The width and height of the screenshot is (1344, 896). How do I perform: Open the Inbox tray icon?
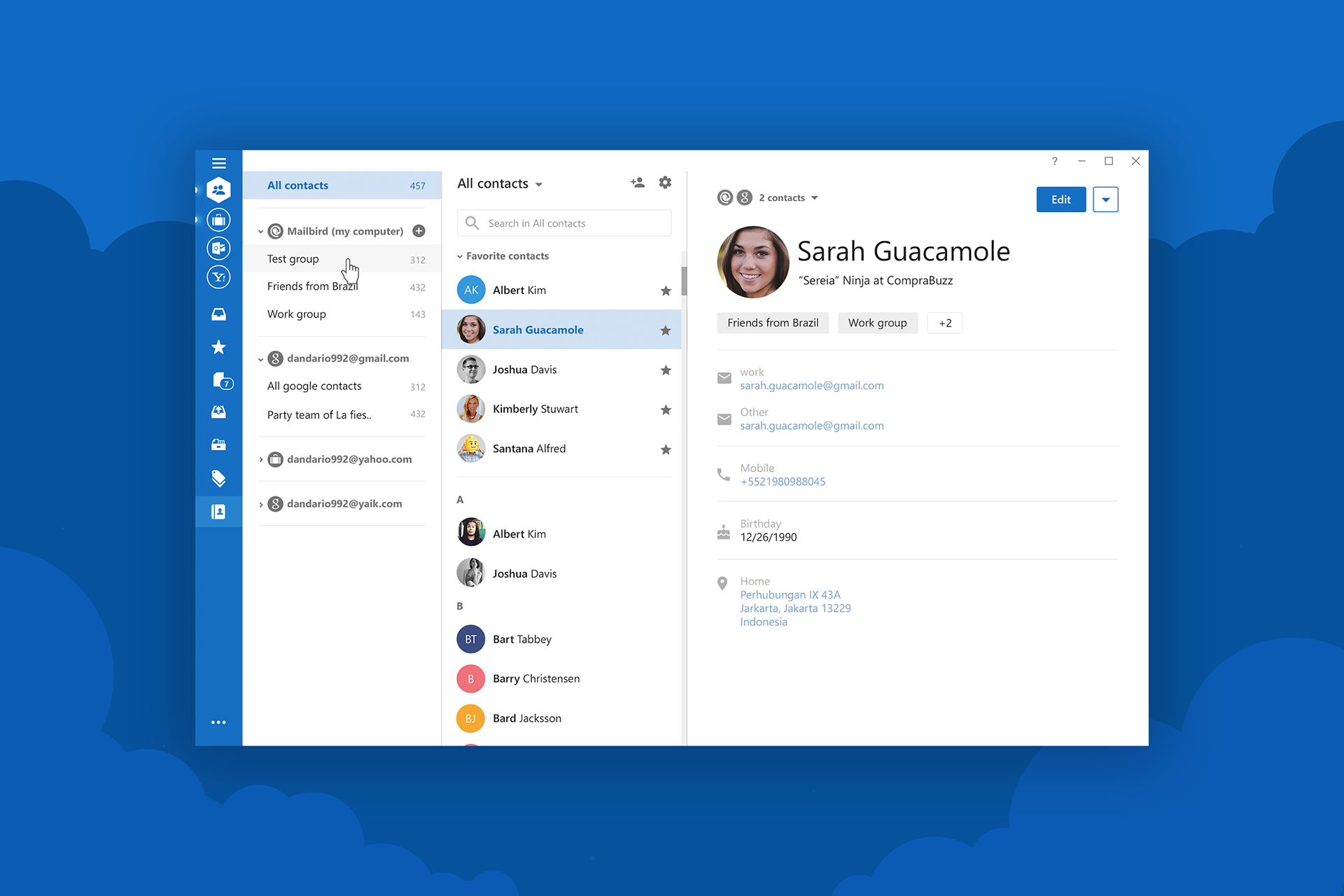[218, 314]
